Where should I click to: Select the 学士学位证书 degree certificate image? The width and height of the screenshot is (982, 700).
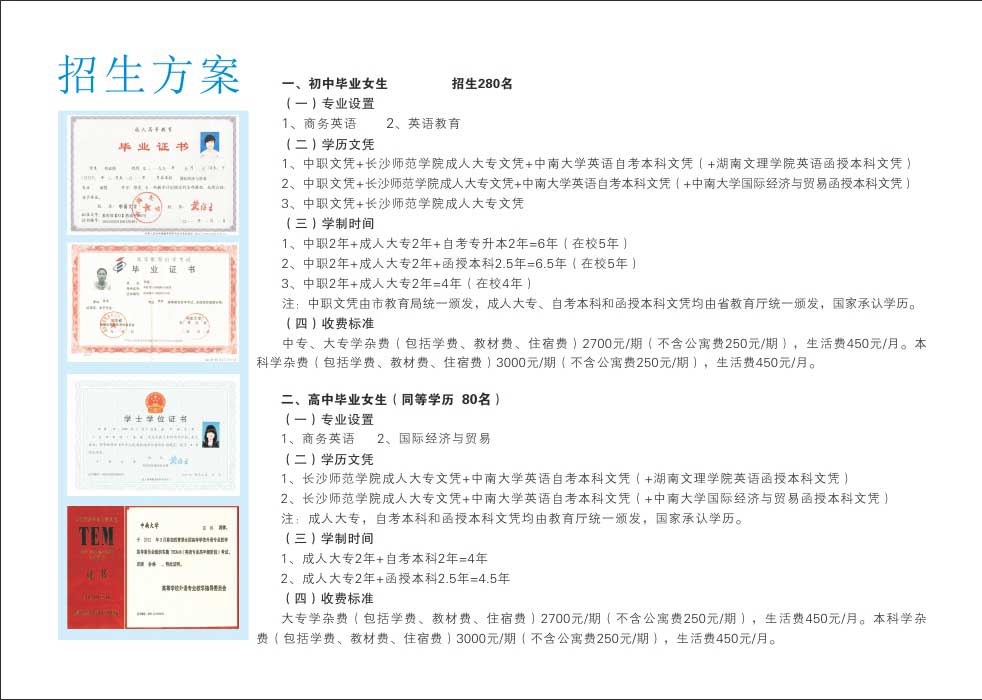[x=153, y=434]
